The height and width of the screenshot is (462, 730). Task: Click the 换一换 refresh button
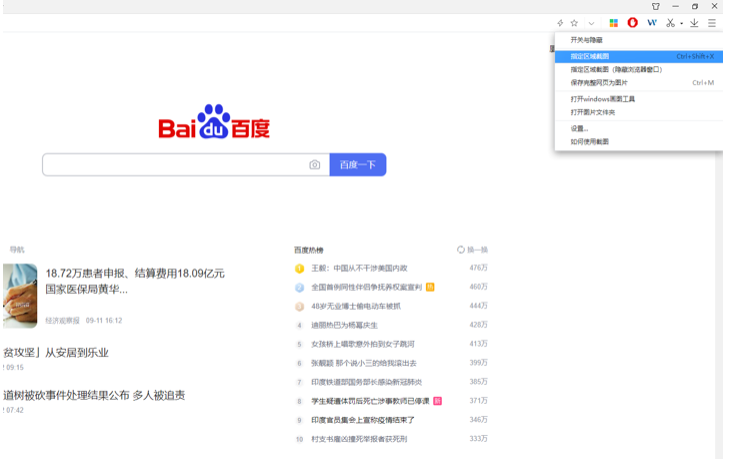472,250
